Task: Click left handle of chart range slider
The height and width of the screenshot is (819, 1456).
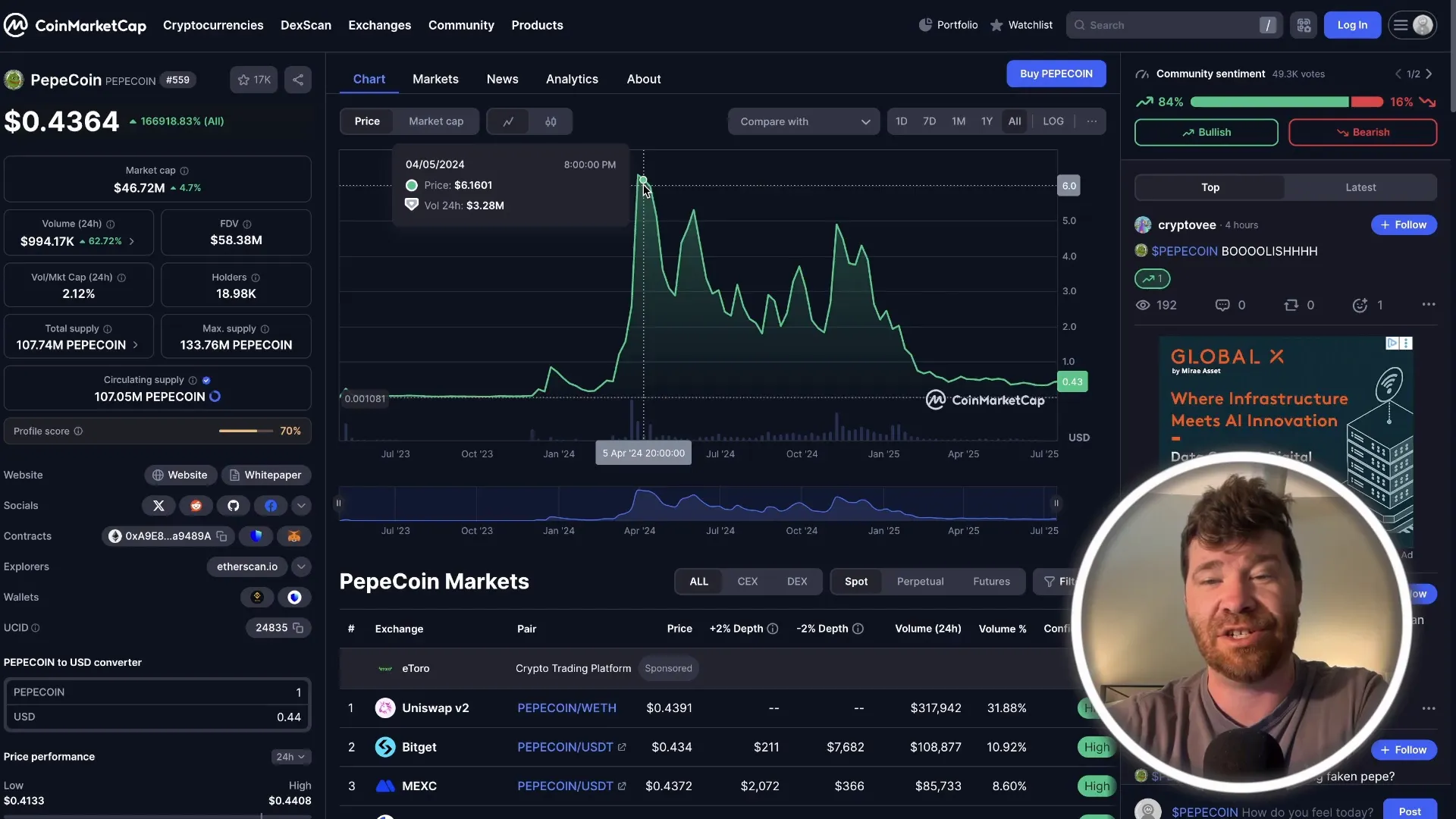Action: click(x=339, y=504)
